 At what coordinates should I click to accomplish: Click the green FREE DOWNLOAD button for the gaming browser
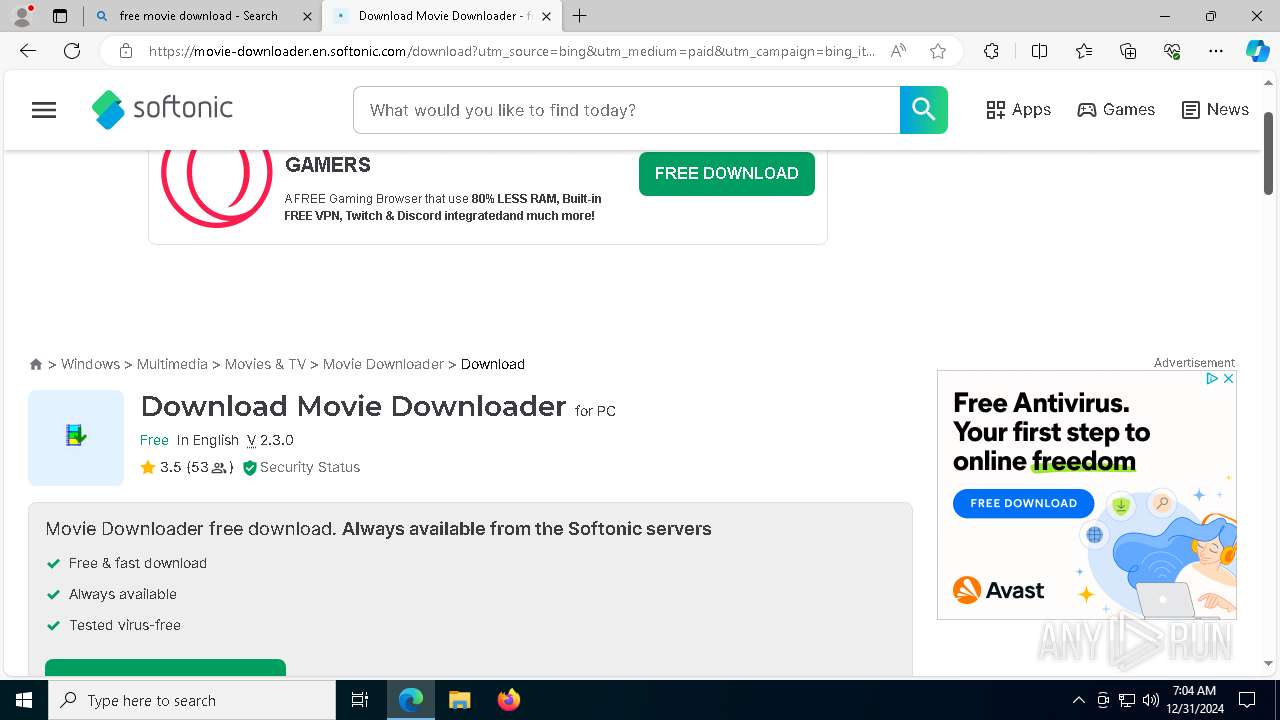pyautogui.click(x=727, y=173)
